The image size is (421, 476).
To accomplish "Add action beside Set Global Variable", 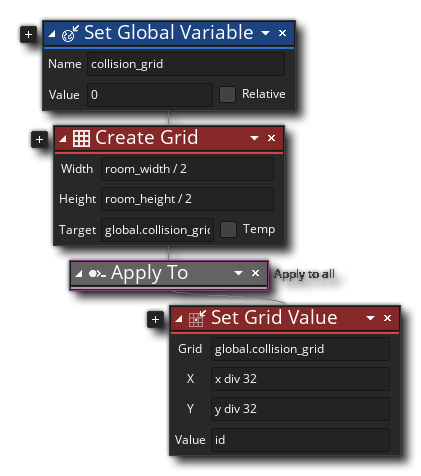I will point(28,34).
